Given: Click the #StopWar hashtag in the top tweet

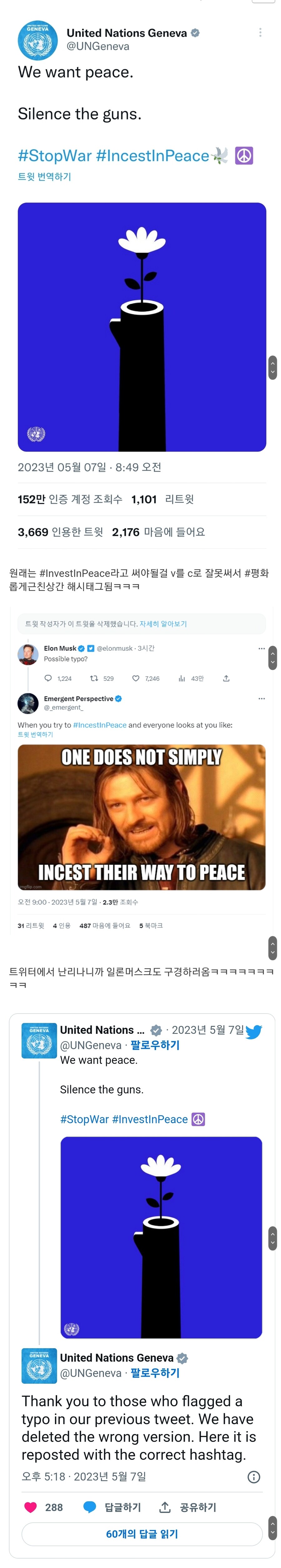Looking at the screenshot, I should pyautogui.click(x=55, y=156).
